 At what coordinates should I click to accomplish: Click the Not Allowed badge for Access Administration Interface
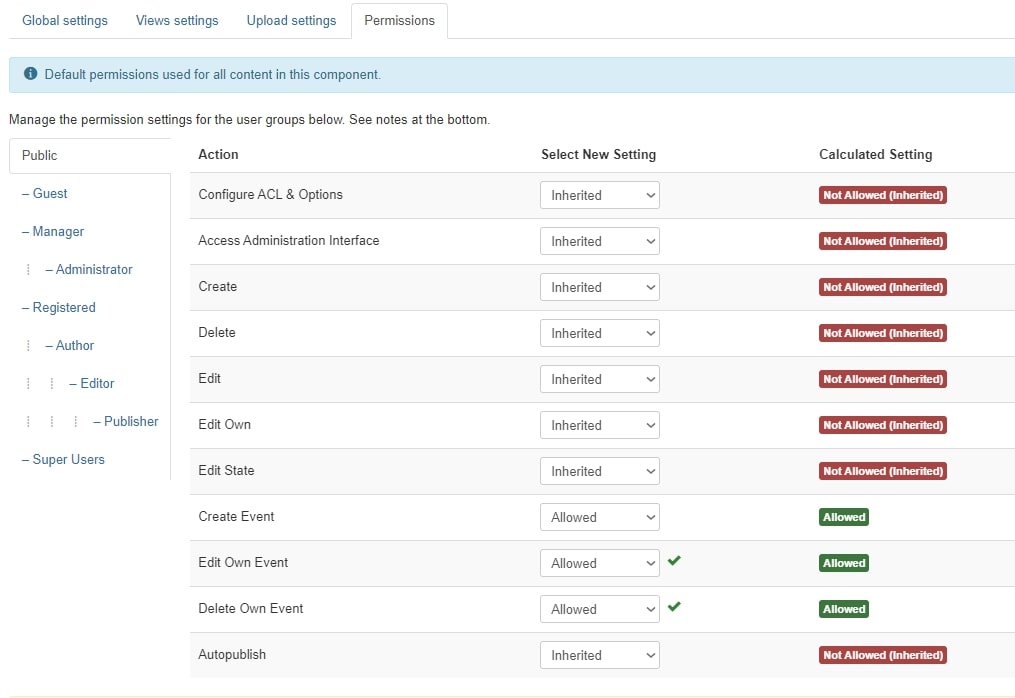pyautogui.click(x=882, y=241)
